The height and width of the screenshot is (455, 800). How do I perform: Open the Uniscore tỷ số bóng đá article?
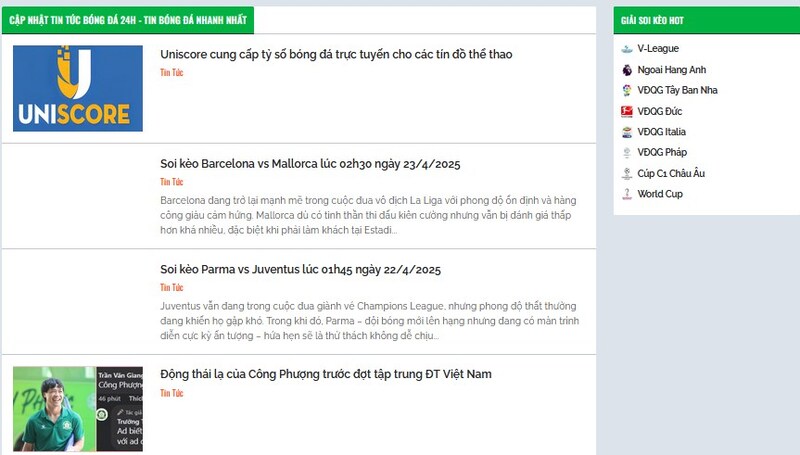(x=336, y=54)
